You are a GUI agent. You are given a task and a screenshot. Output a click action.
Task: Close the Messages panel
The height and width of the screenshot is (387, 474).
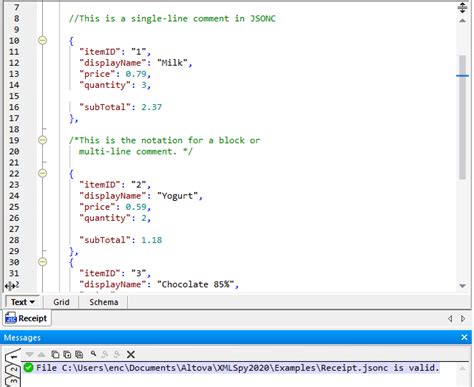pyautogui.click(x=464, y=337)
